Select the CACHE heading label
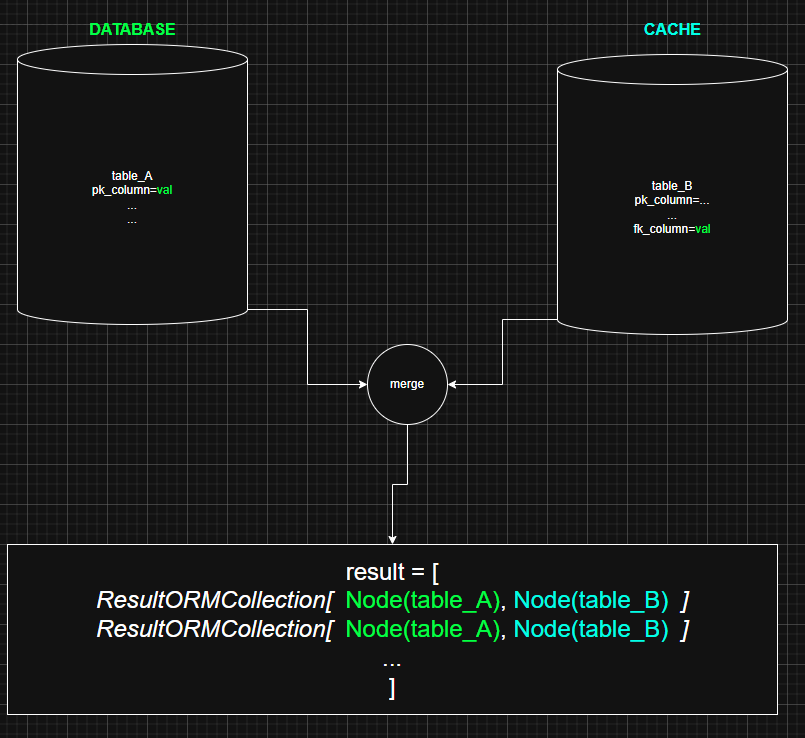Image resolution: width=805 pixels, height=738 pixels. [x=672, y=29]
